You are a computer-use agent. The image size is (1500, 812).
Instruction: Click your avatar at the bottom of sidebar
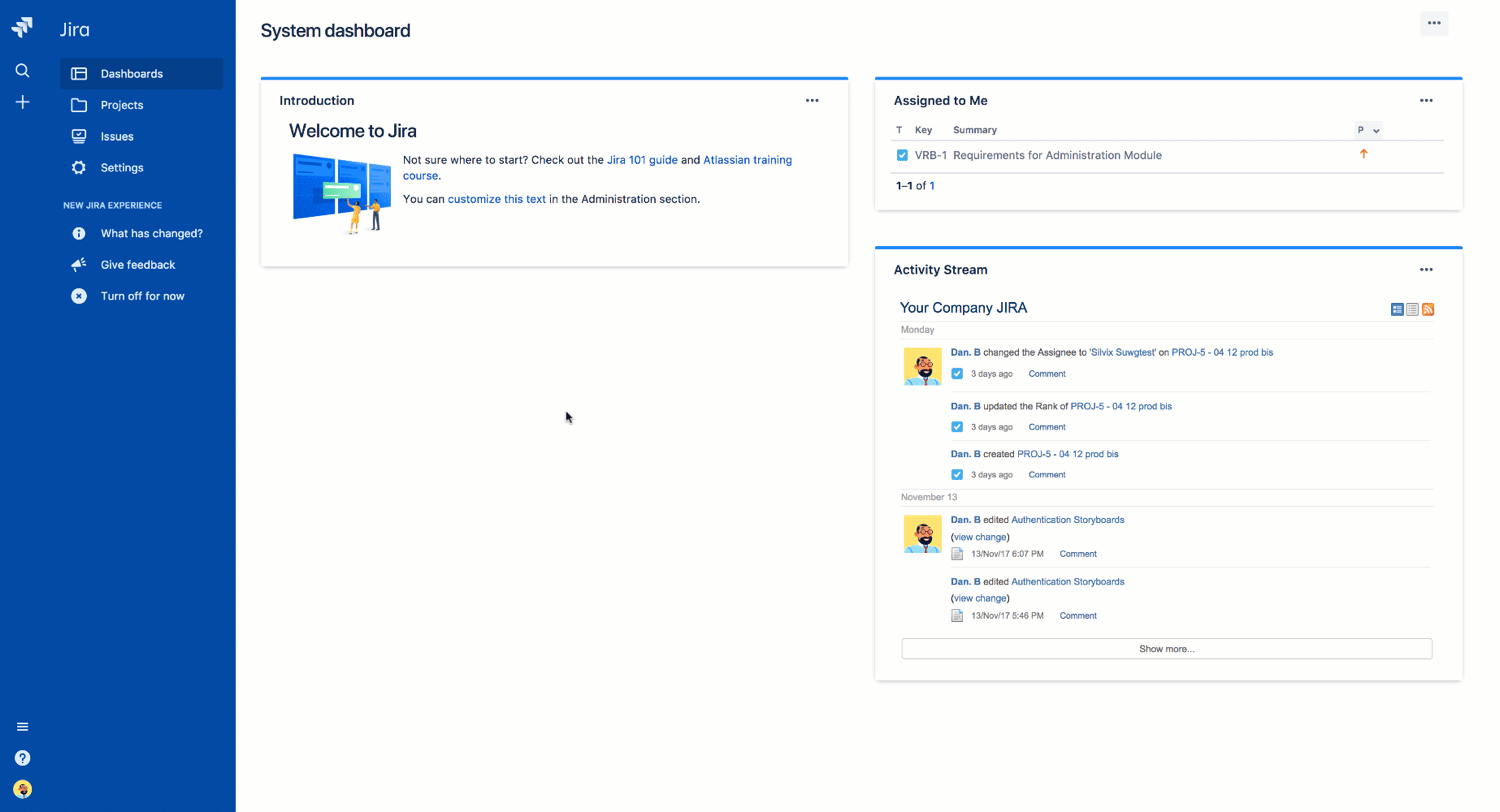22,790
